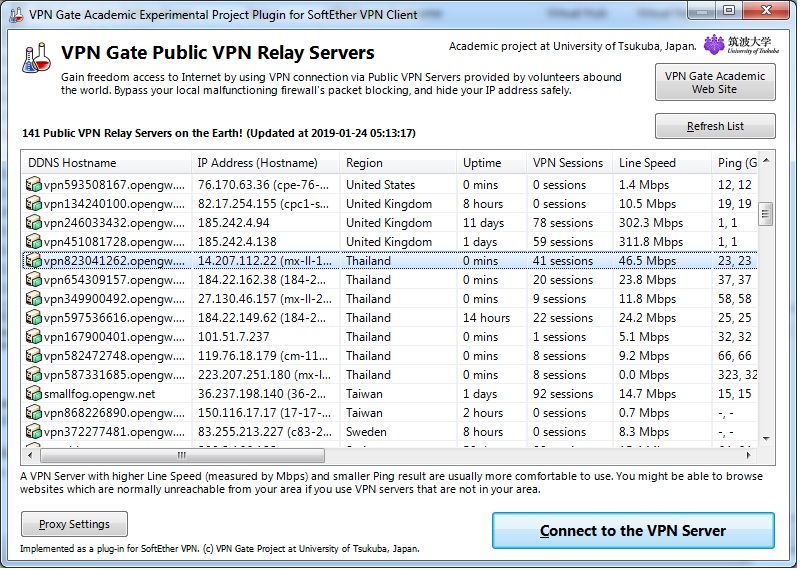800x570 pixels.
Task: Click server icon next to smallfog.opengw.net
Action: [34, 394]
